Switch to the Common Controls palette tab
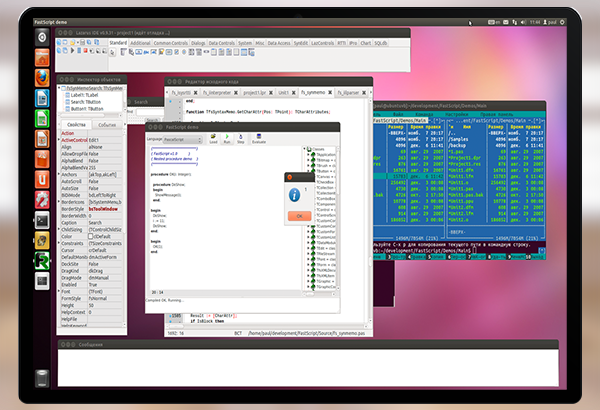600x410 pixels. tap(170, 43)
